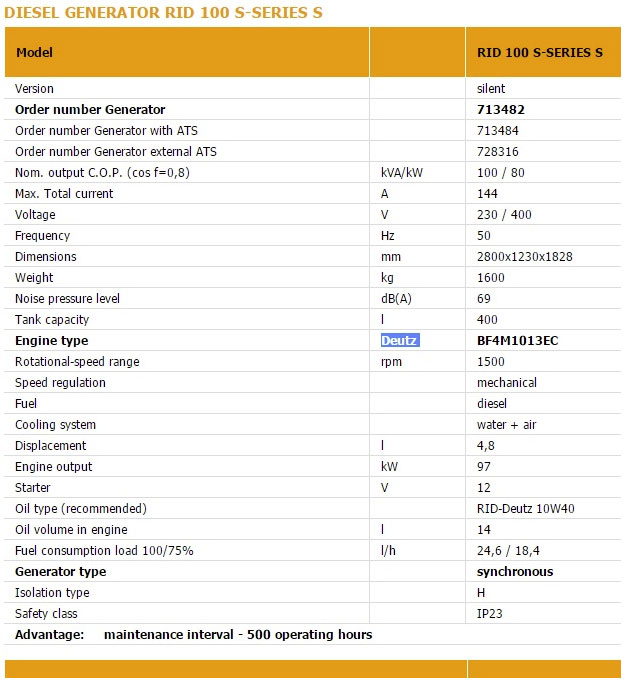The width and height of the screenshot is (628, 684).
Task: Select the value 'water + air'
Action: pyautogui.click(x=507, y=424)
